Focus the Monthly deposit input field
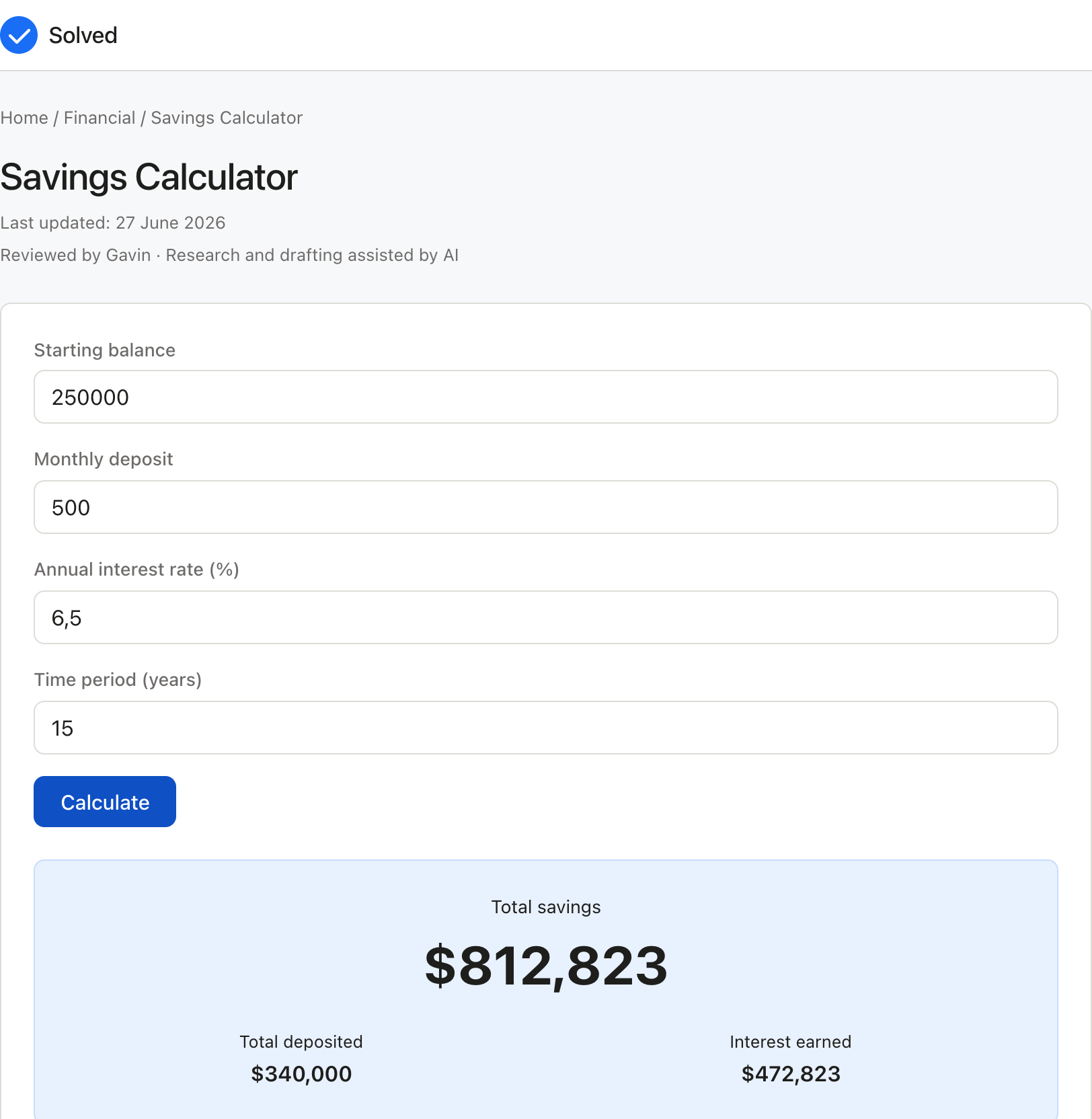 [546, 507]
